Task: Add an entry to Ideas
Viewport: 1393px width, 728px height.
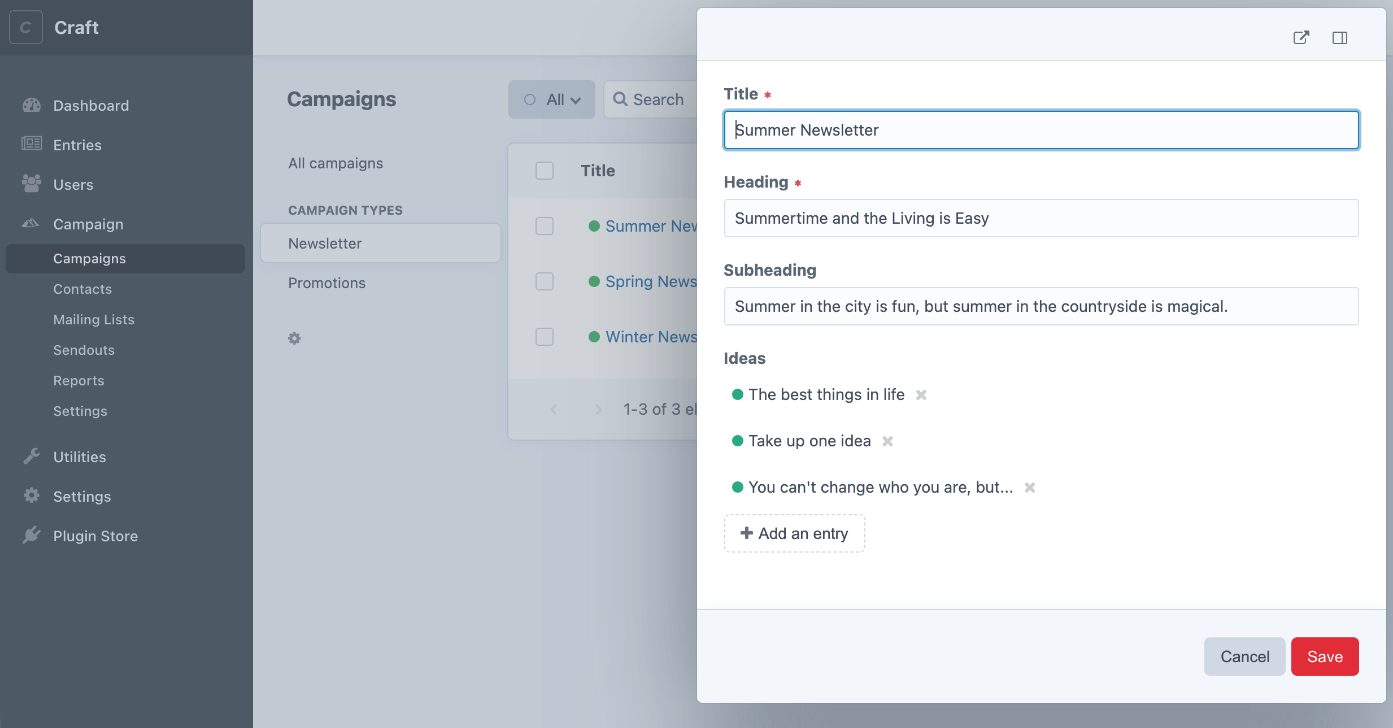Action: (794, 534)
